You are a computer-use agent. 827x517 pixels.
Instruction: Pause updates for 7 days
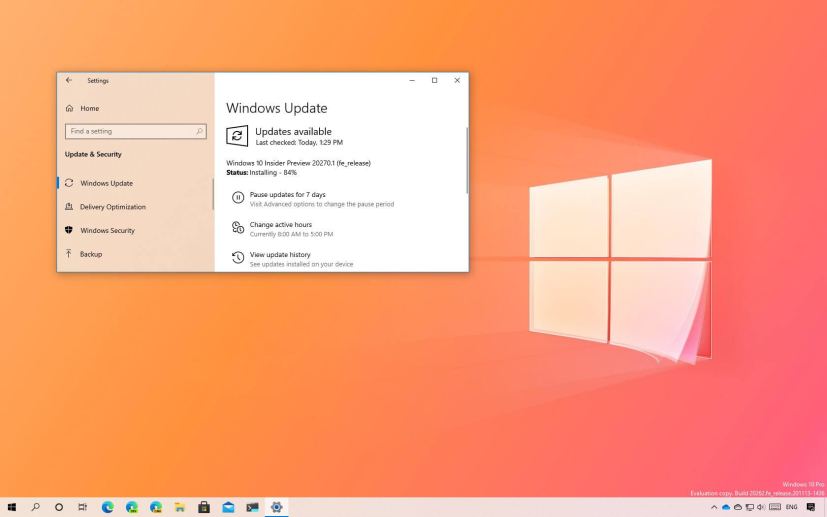click(287, 195)
